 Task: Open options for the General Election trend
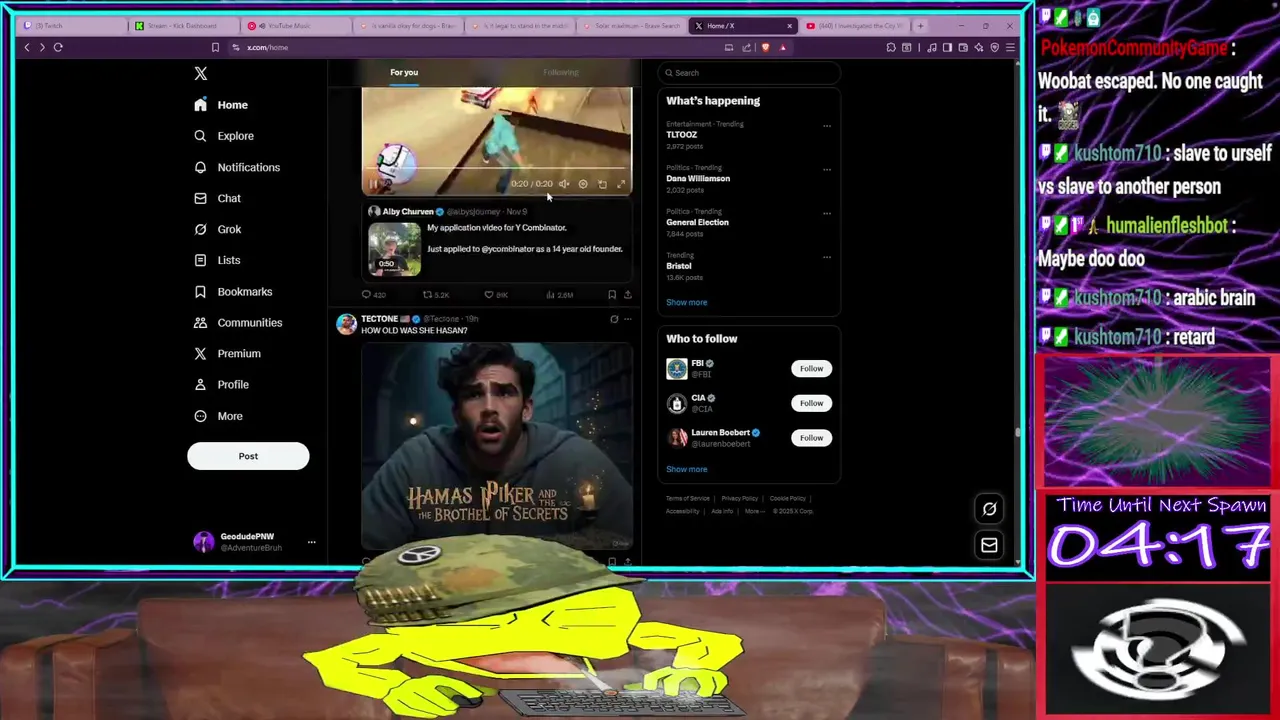[826, 214]
